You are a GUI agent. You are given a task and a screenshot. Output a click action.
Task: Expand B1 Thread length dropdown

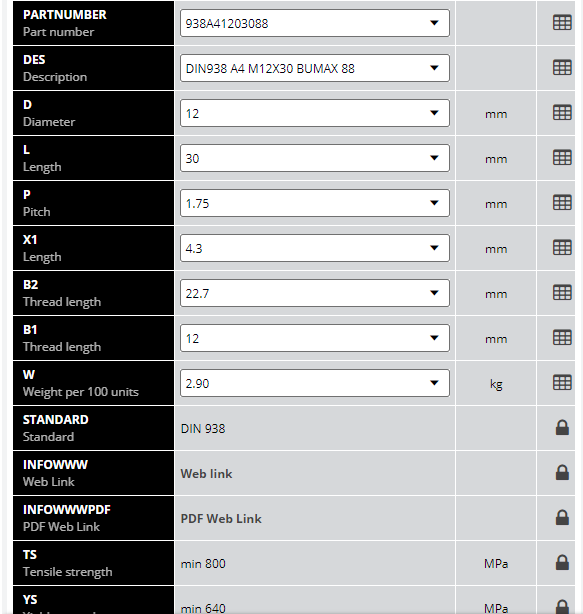[x=315, y=338]
